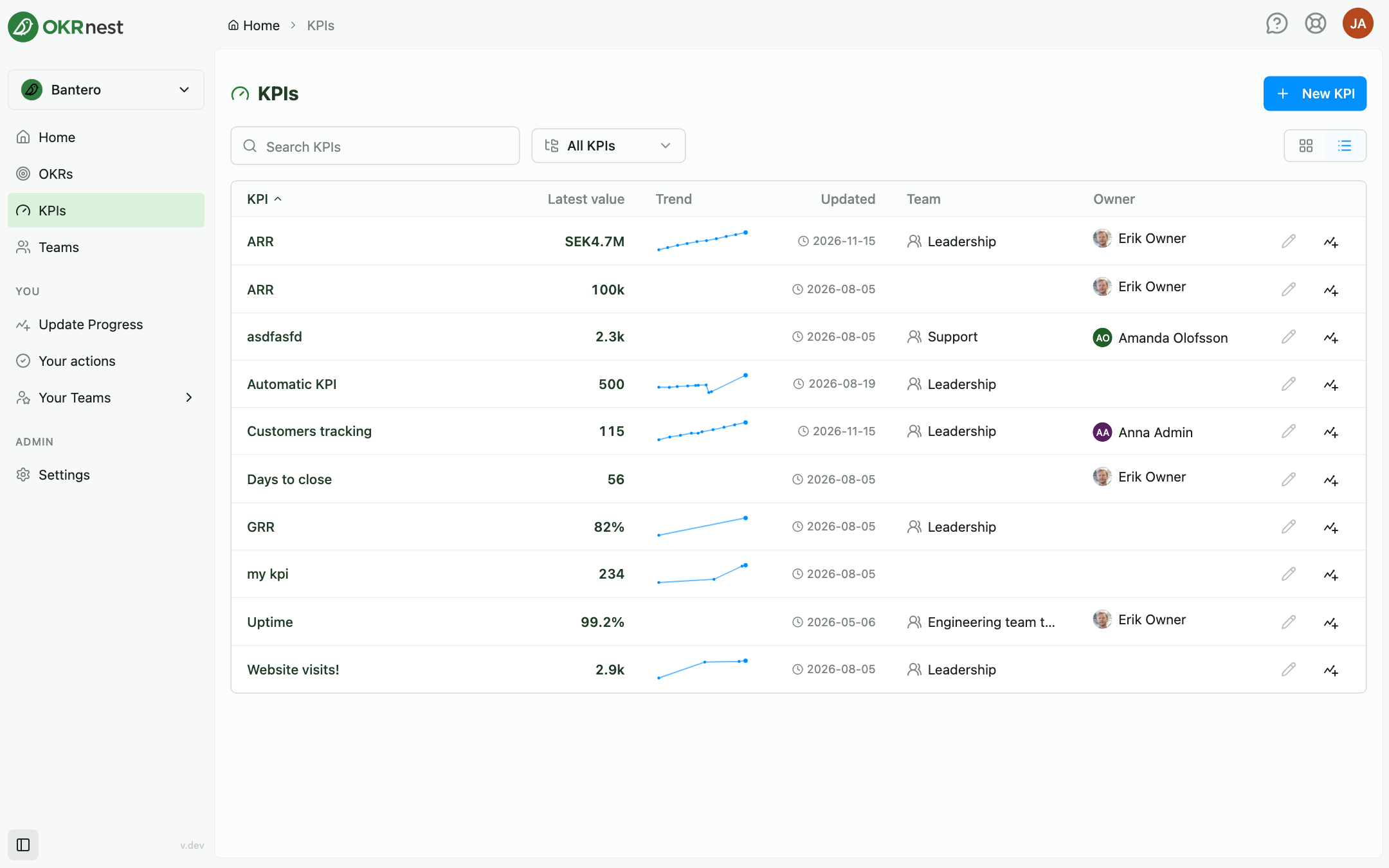1389x868 pixels.
Task: Click Support team in asdfasfd row
Action: pos(942,337)
